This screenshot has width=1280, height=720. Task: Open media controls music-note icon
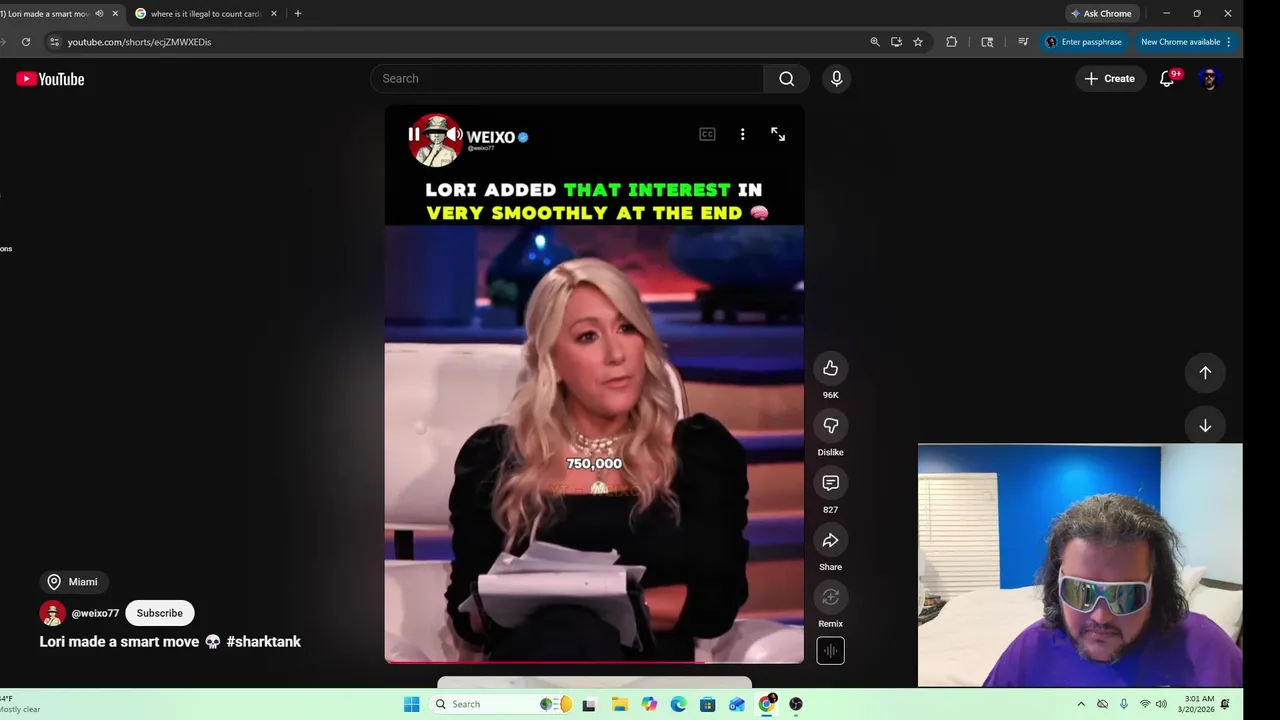[1023, 42]
